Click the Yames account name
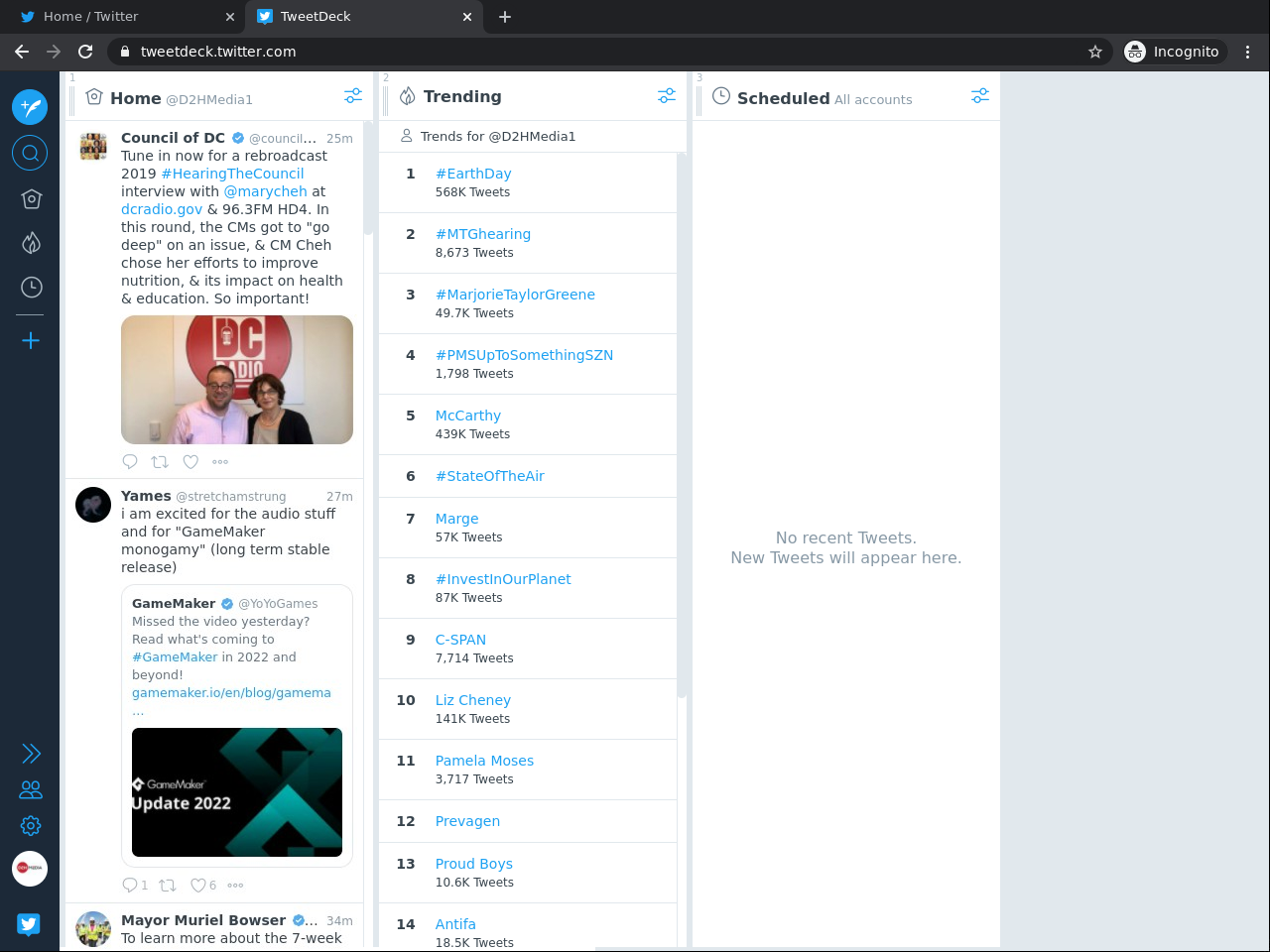Image resolution: width=1270 pixels, height=952 pixels. pyautogui.click(x=146, y=496)
